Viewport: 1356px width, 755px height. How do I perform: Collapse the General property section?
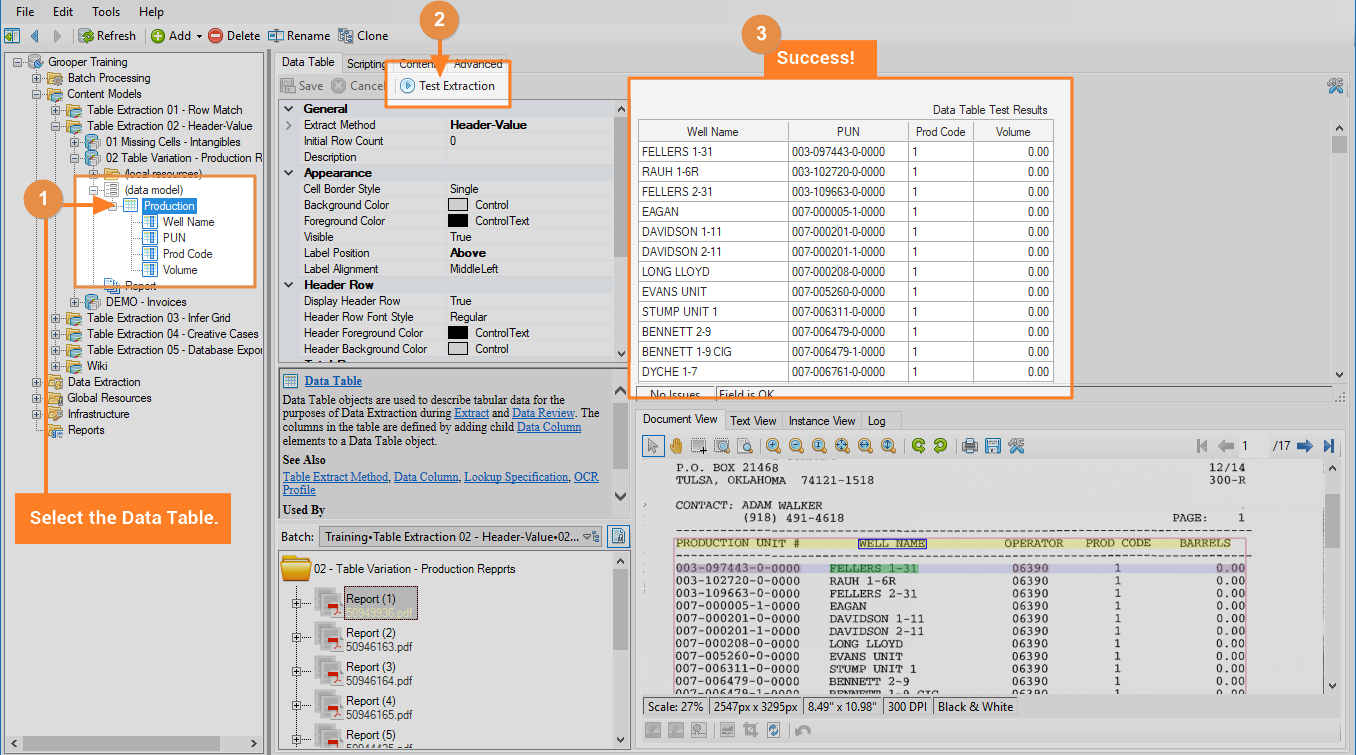coord(289,109)
